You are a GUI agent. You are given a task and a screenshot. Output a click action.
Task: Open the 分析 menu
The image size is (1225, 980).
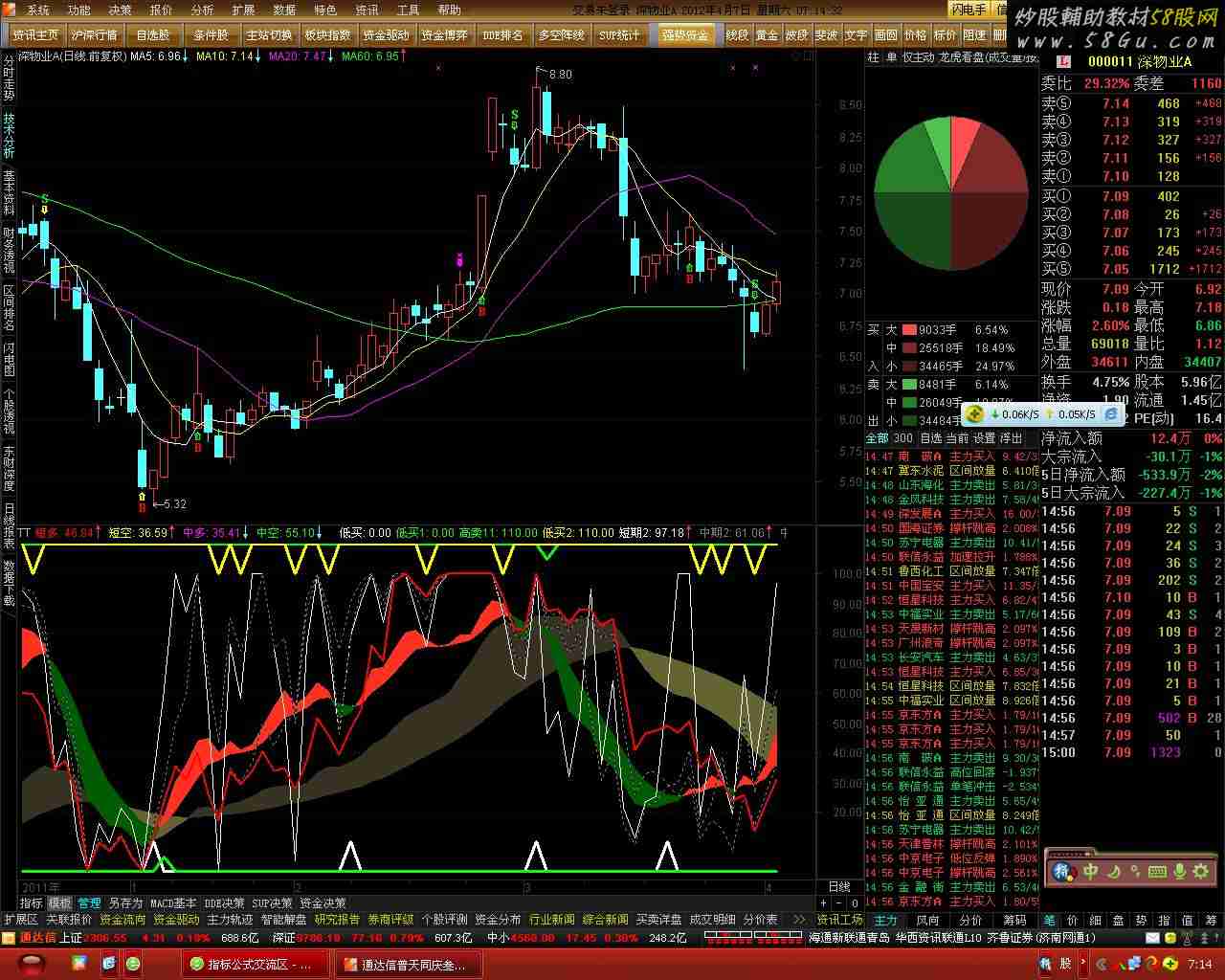pos(202,11)
